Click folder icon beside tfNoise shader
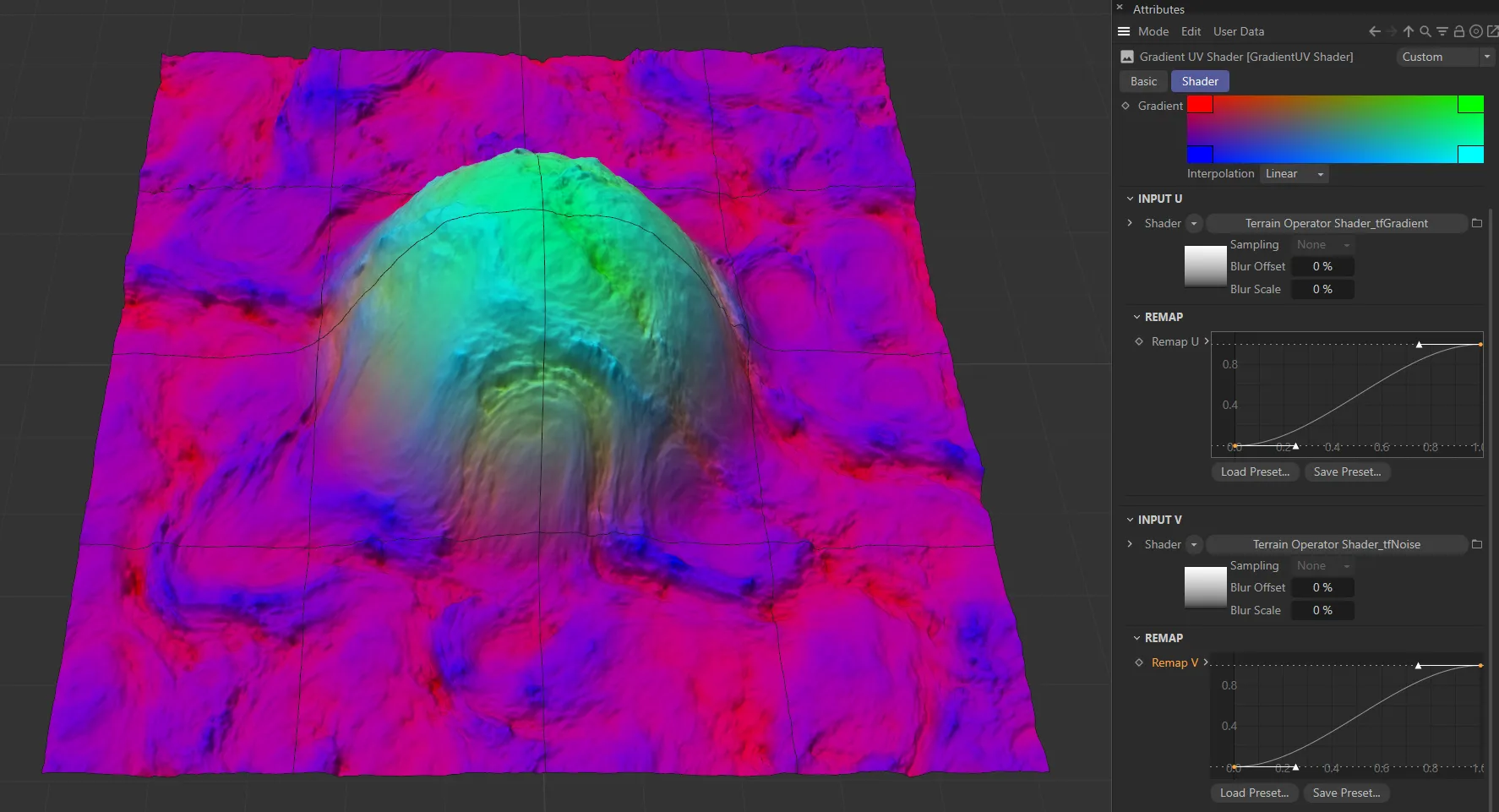This screenshot has width=1499, height=812. coord(1477,544)
